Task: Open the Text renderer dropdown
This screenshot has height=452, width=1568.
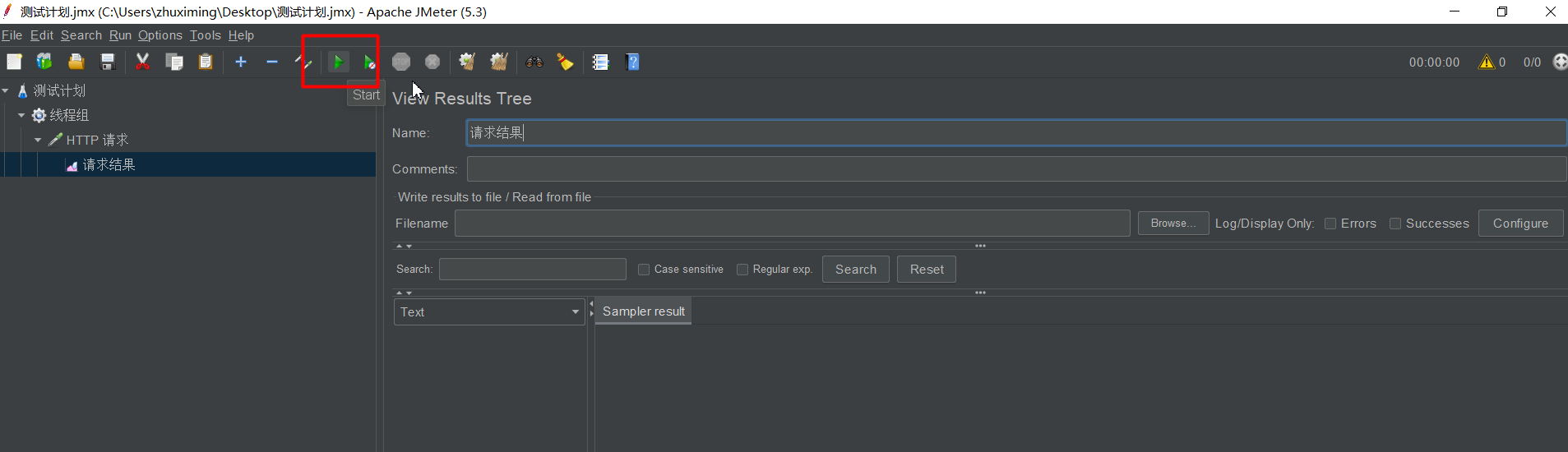Action: 488,312
